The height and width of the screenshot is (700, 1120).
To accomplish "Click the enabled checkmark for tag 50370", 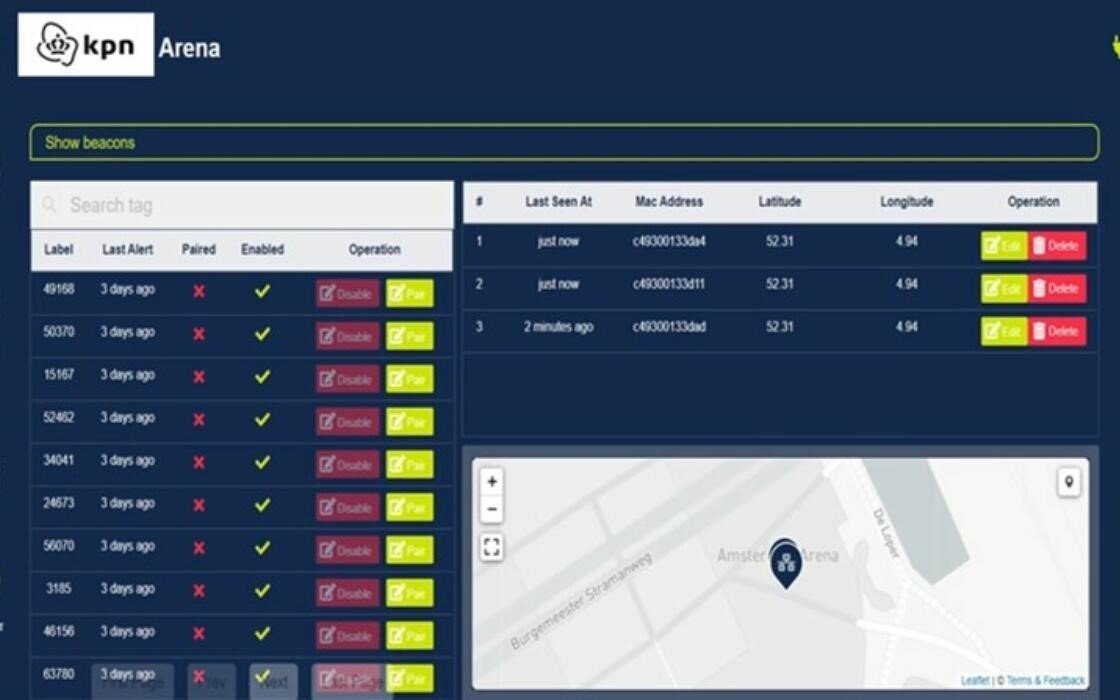I will click(262, 333).
